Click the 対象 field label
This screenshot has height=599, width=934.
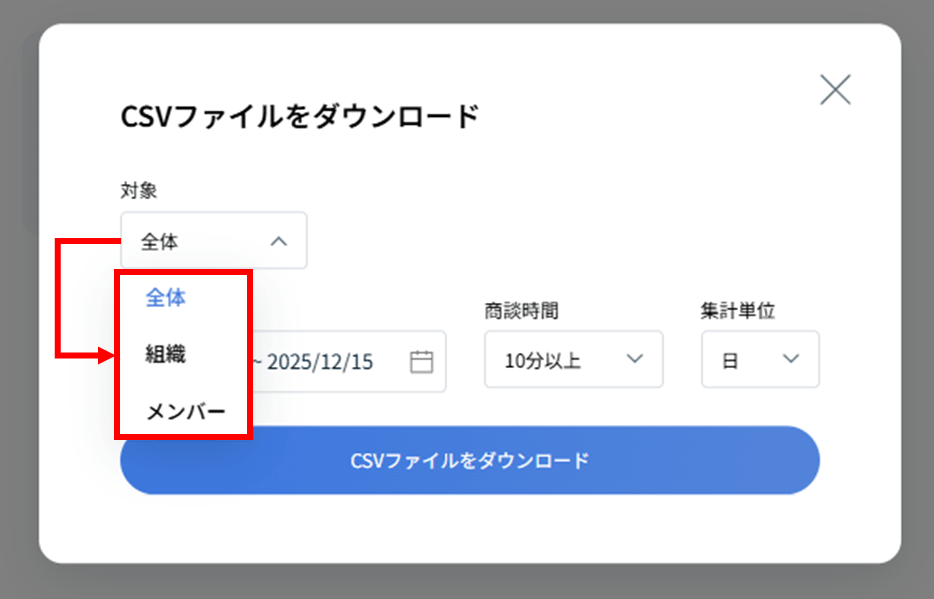tap(138, 190)
